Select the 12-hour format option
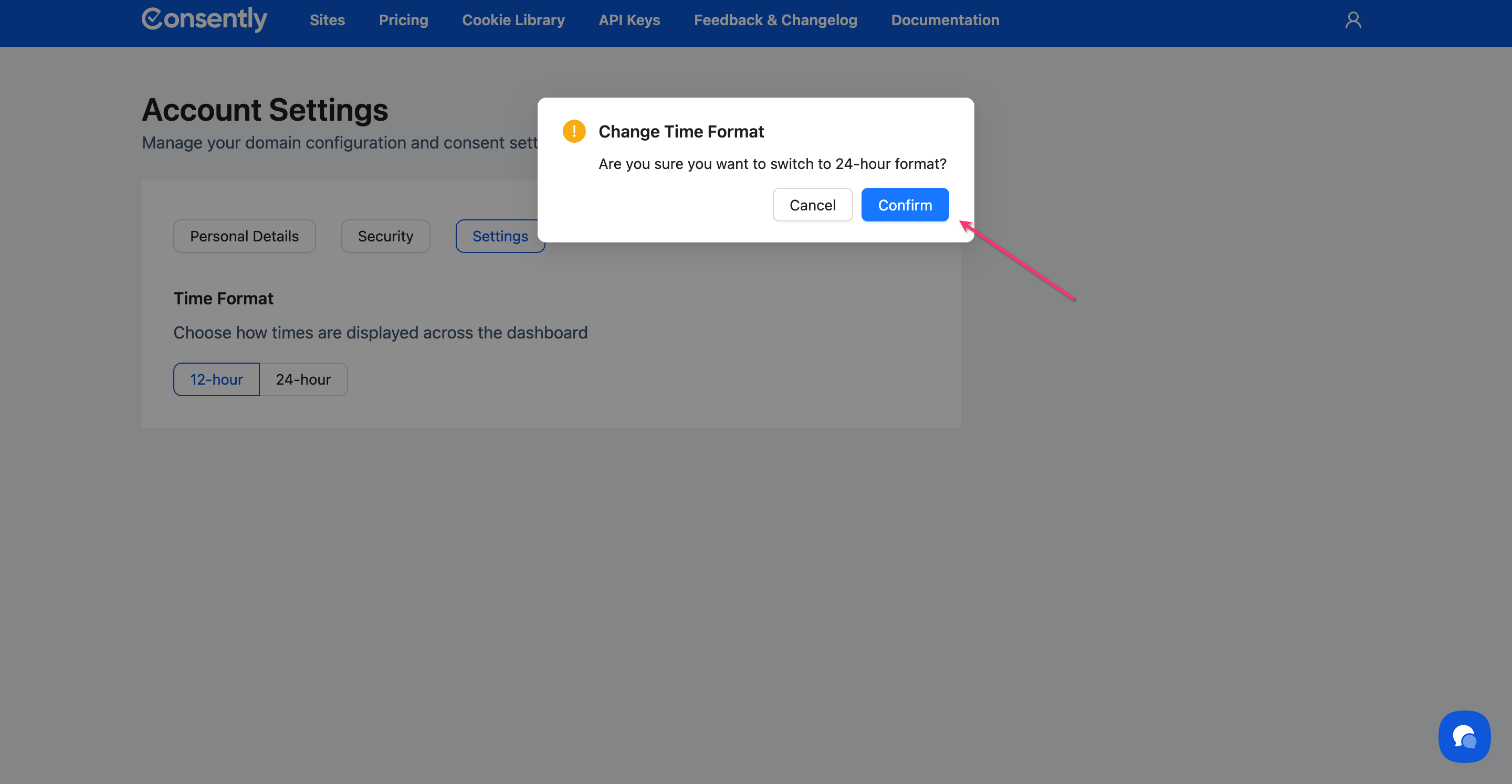 [216, 380]
